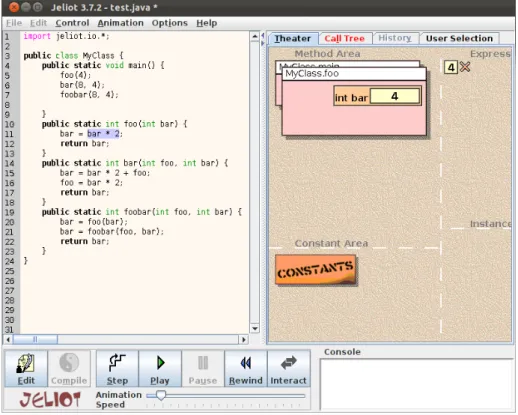Click the red X beside expression value 4
518x415 pixels.
click(x=465, y=67)
